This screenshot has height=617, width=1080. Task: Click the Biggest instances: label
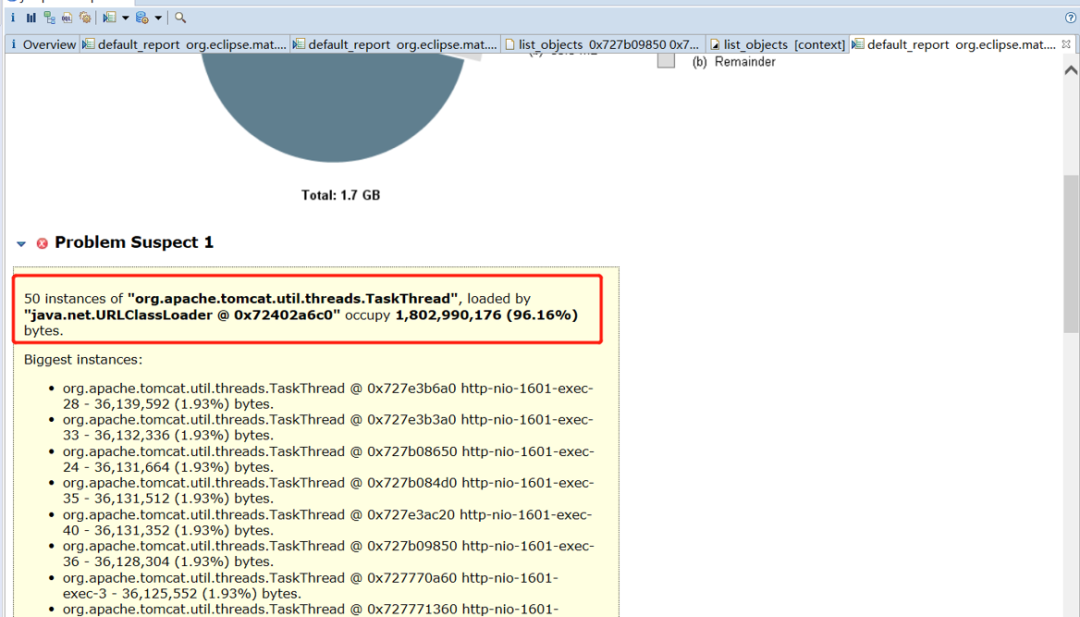[x=83, y=359]
